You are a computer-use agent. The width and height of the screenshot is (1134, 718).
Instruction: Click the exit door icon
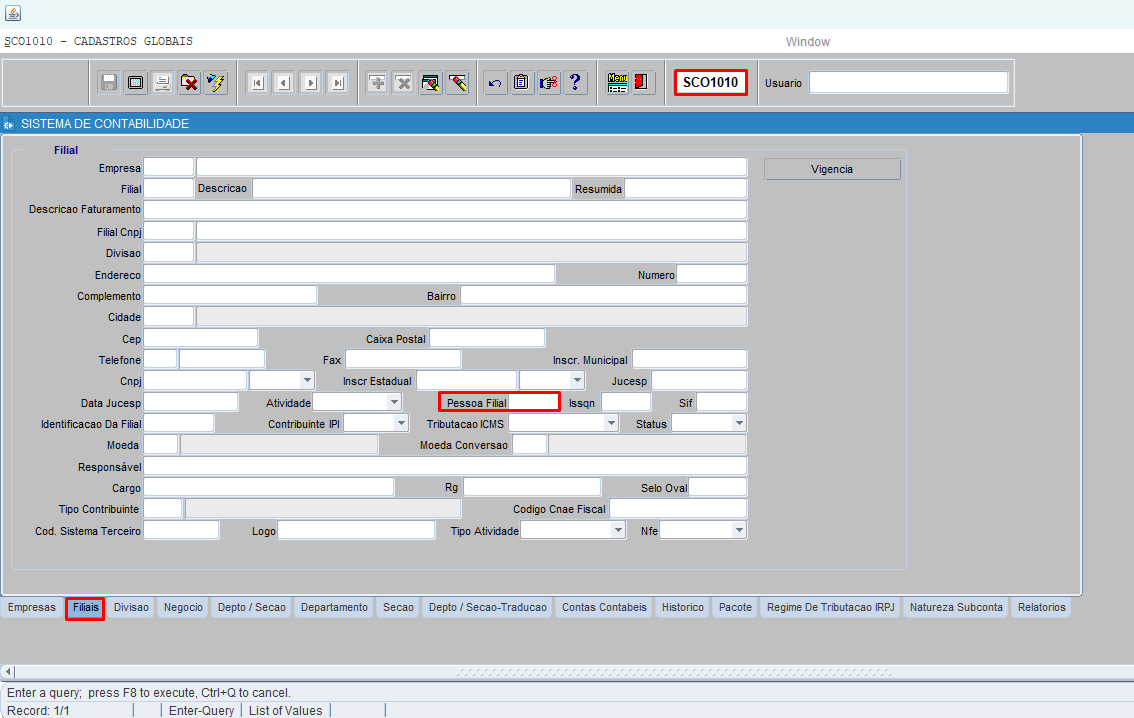pos(643,83)
